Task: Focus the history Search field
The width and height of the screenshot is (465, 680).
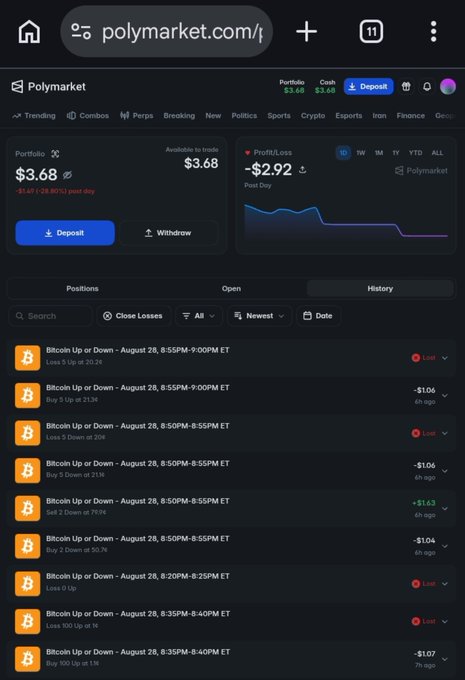Action: (x=50, y=316)
